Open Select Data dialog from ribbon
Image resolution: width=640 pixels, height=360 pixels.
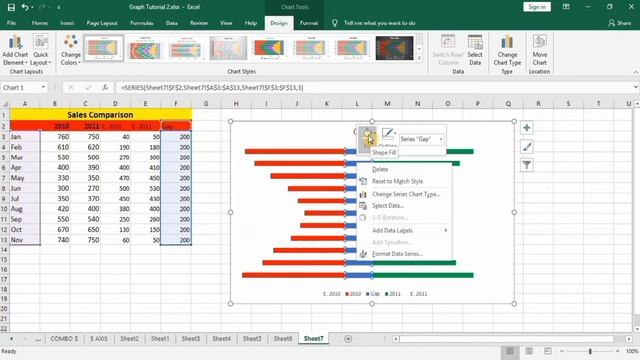tap(475, 50)
